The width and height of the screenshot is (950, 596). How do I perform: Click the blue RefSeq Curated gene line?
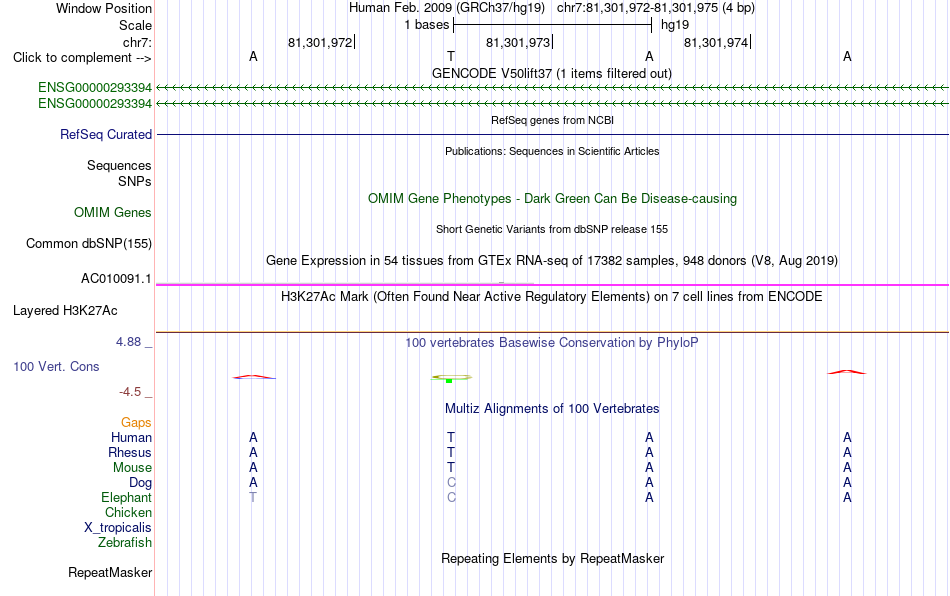pos(552,134)
